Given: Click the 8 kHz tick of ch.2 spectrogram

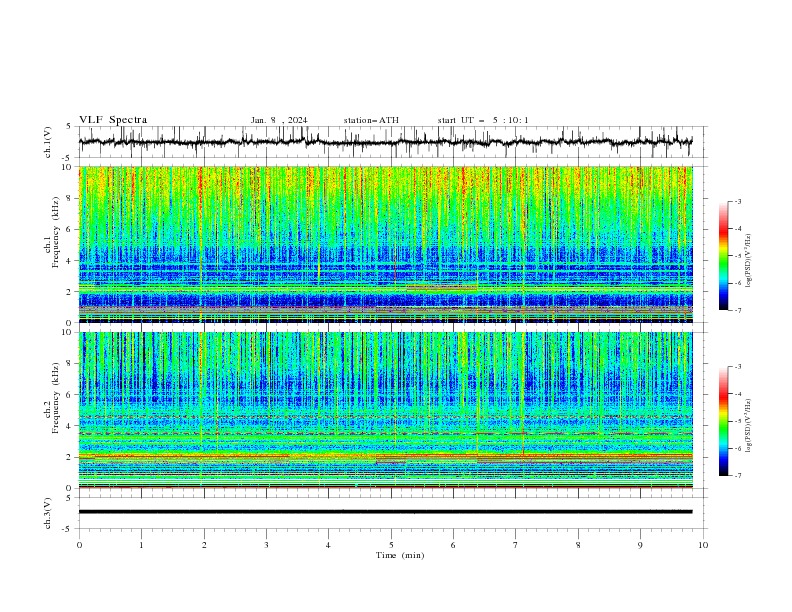Looking at the screenshot, I should [x=70, y=364].
